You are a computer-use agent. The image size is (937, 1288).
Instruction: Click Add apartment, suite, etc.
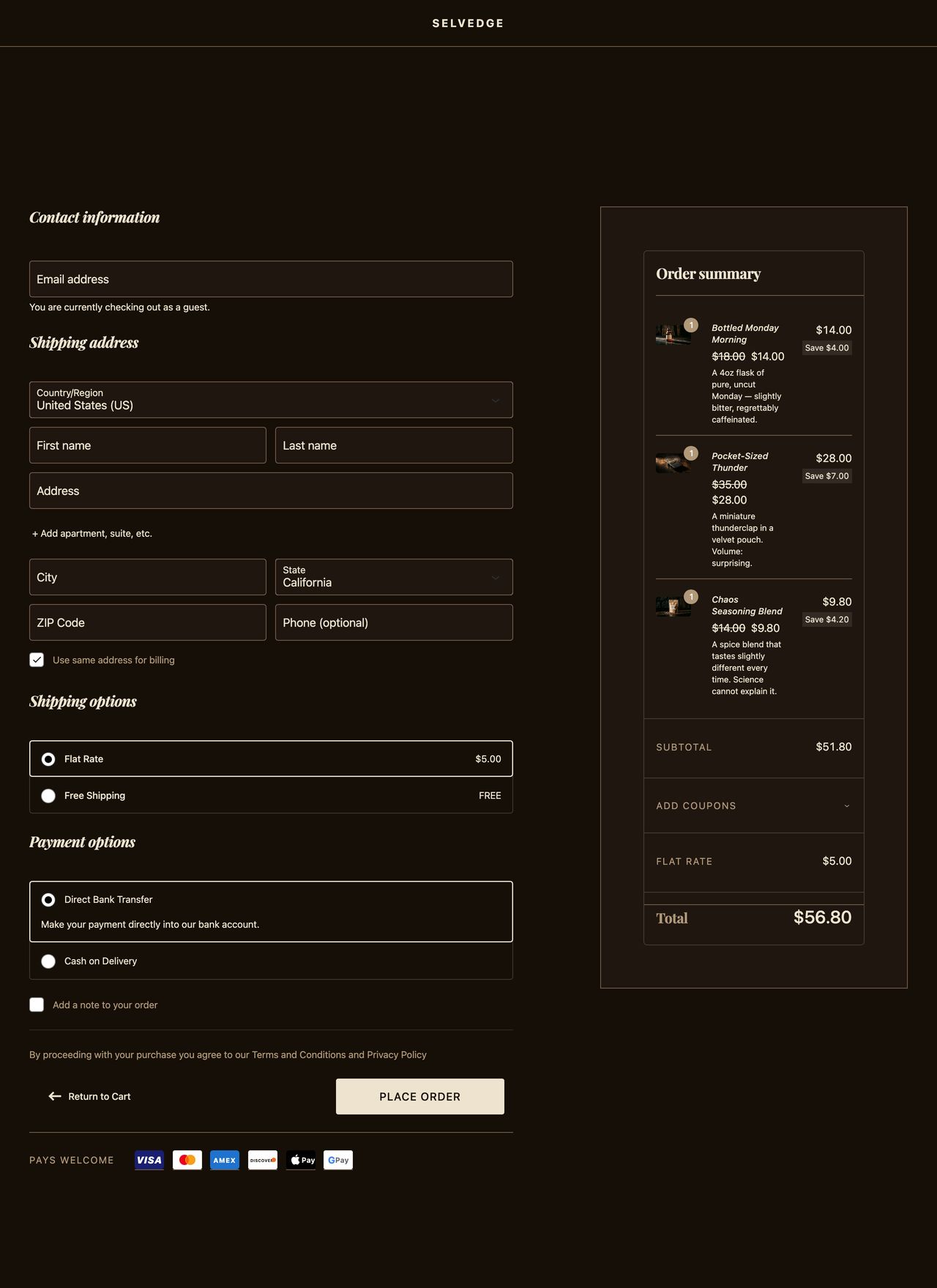click(x=92, y=533)
